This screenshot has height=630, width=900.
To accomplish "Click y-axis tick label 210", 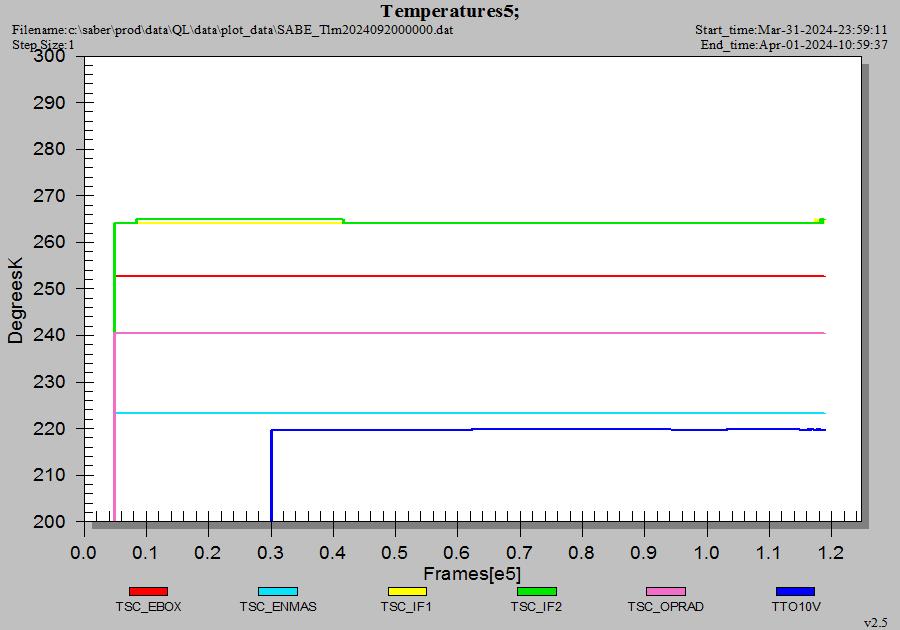I will click(x=49, y=475).
